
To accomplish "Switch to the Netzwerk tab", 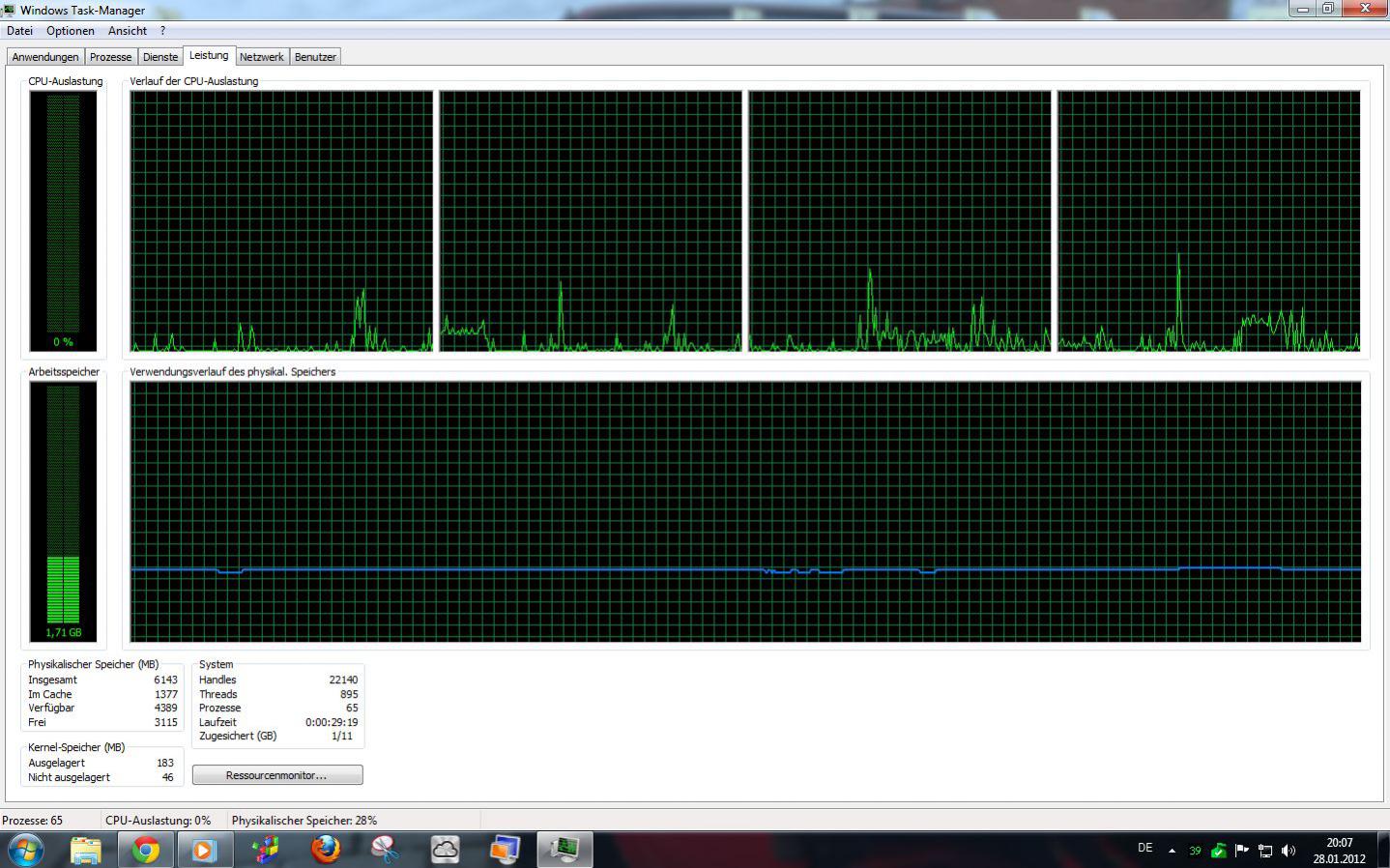I will click(x=262, y=57).
